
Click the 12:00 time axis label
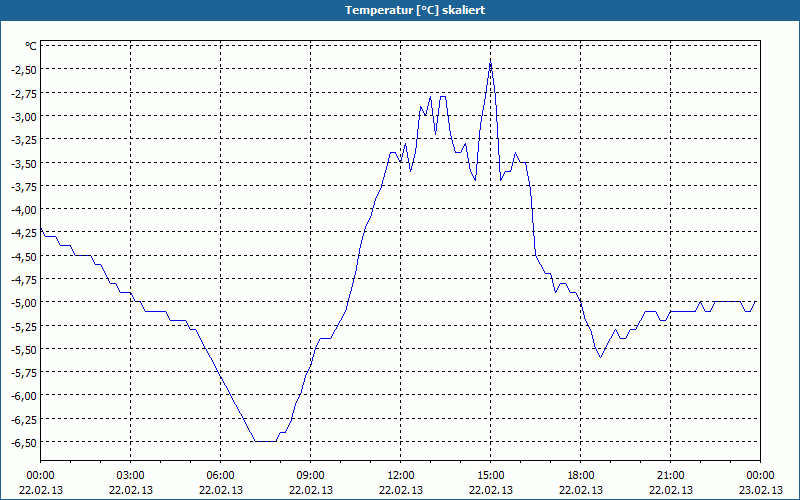tap(401, 476)
